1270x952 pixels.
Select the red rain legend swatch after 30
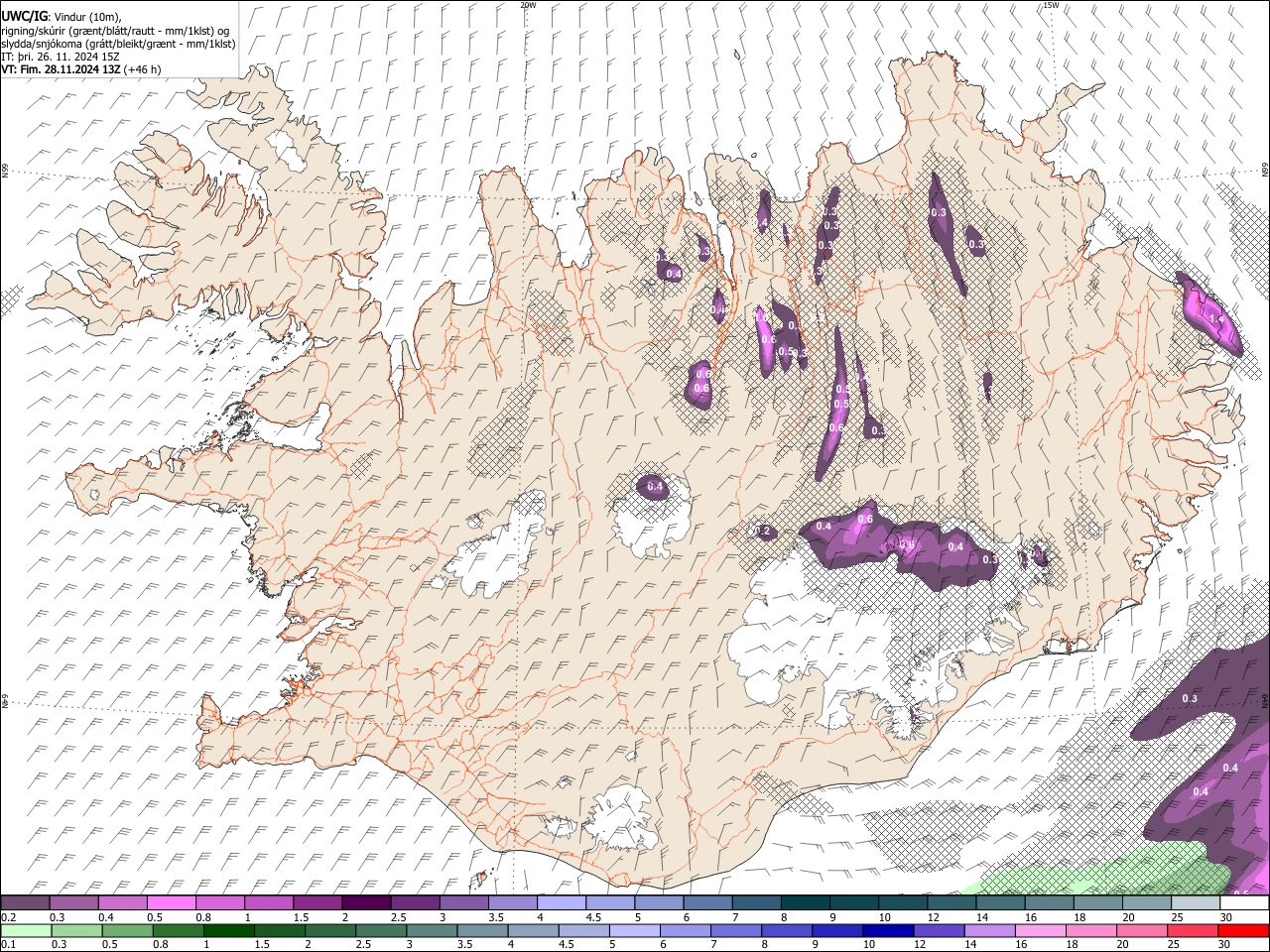pos(1244,931)
